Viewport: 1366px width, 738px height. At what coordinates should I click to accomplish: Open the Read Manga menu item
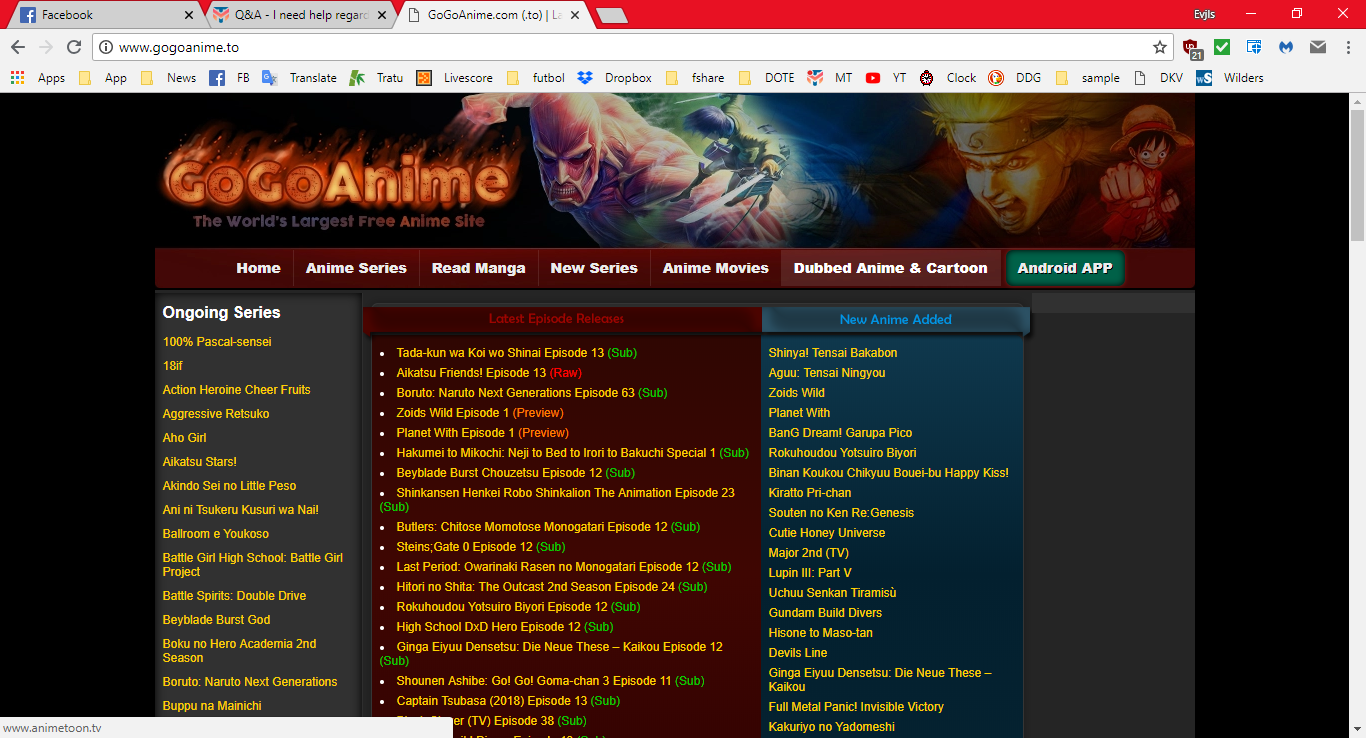[478, 268]
